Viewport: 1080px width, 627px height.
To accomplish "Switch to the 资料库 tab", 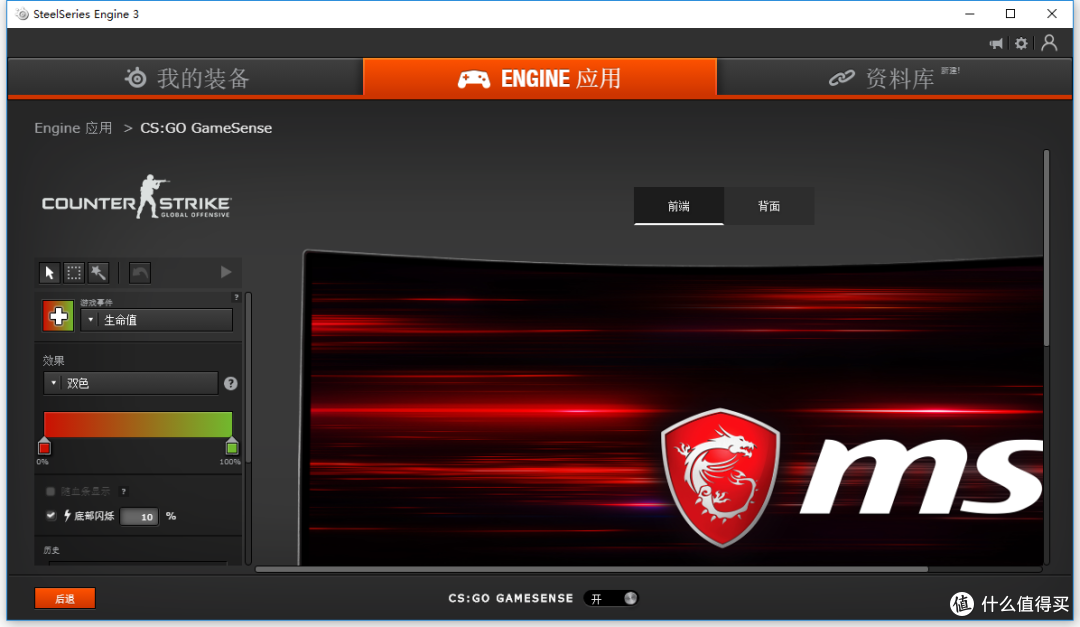I will 894,78.
